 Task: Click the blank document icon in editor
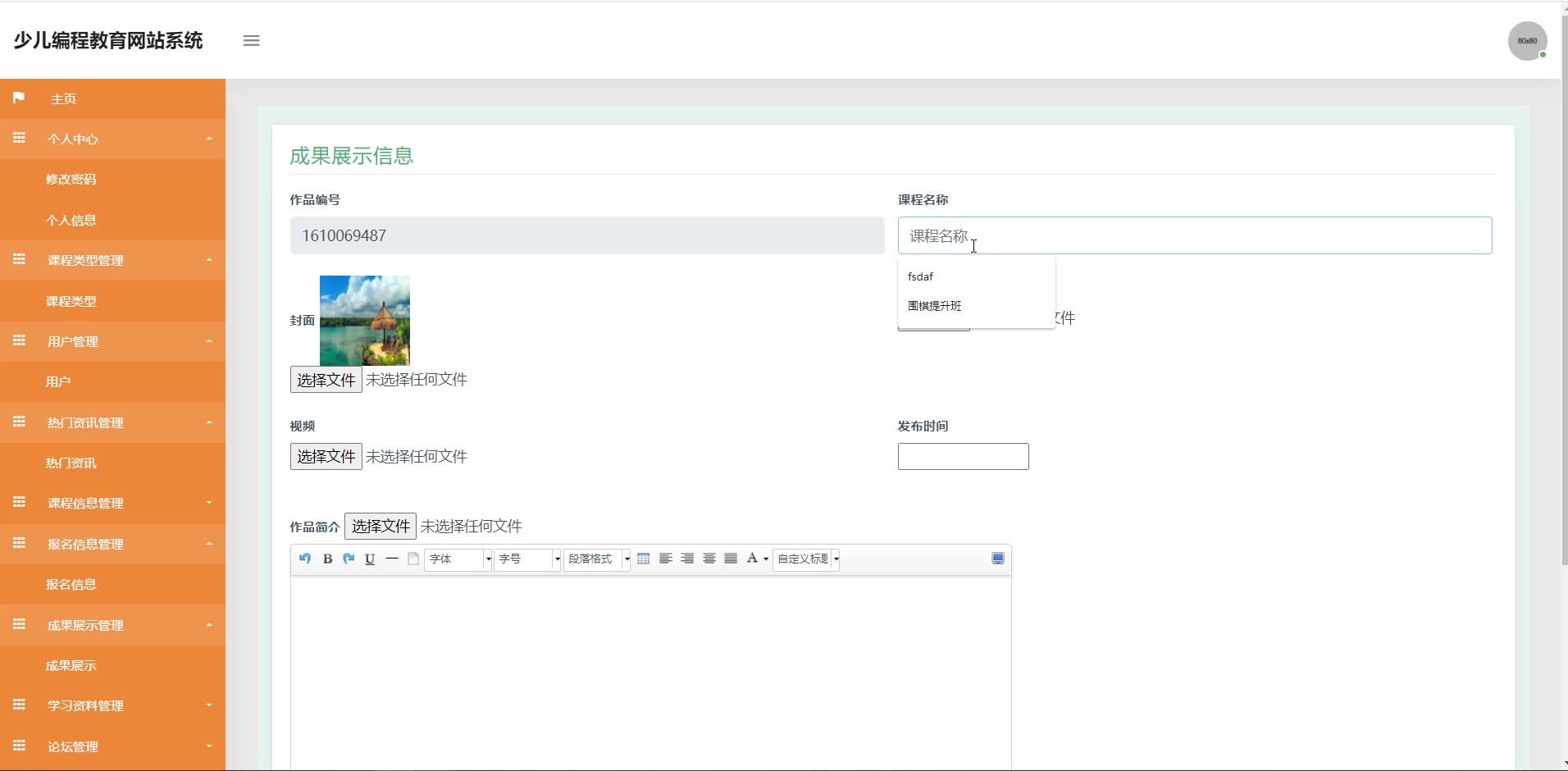click(x=413, y=559)
